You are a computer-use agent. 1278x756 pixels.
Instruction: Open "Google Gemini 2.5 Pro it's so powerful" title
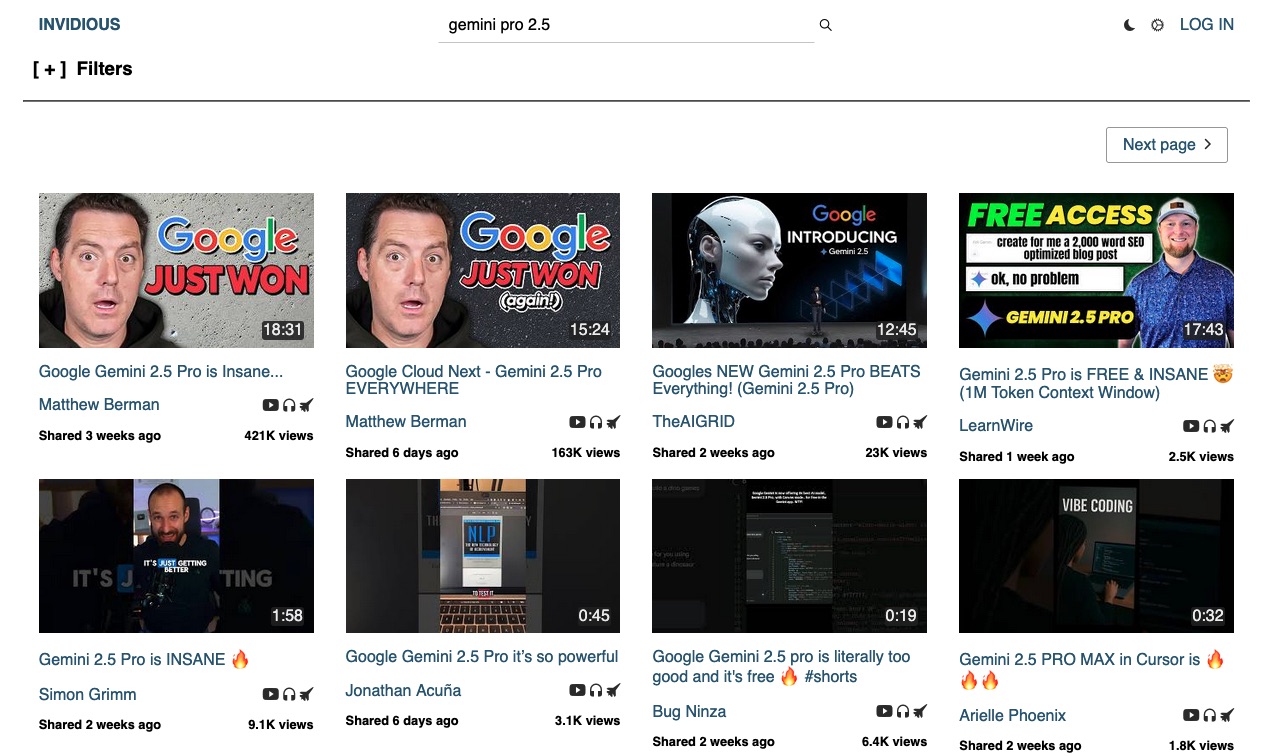click(482, 657)
